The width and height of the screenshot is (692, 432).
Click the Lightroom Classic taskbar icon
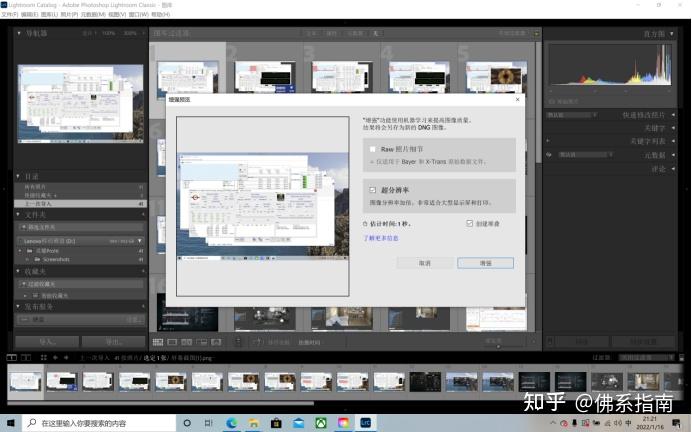[x=366, y=423]
